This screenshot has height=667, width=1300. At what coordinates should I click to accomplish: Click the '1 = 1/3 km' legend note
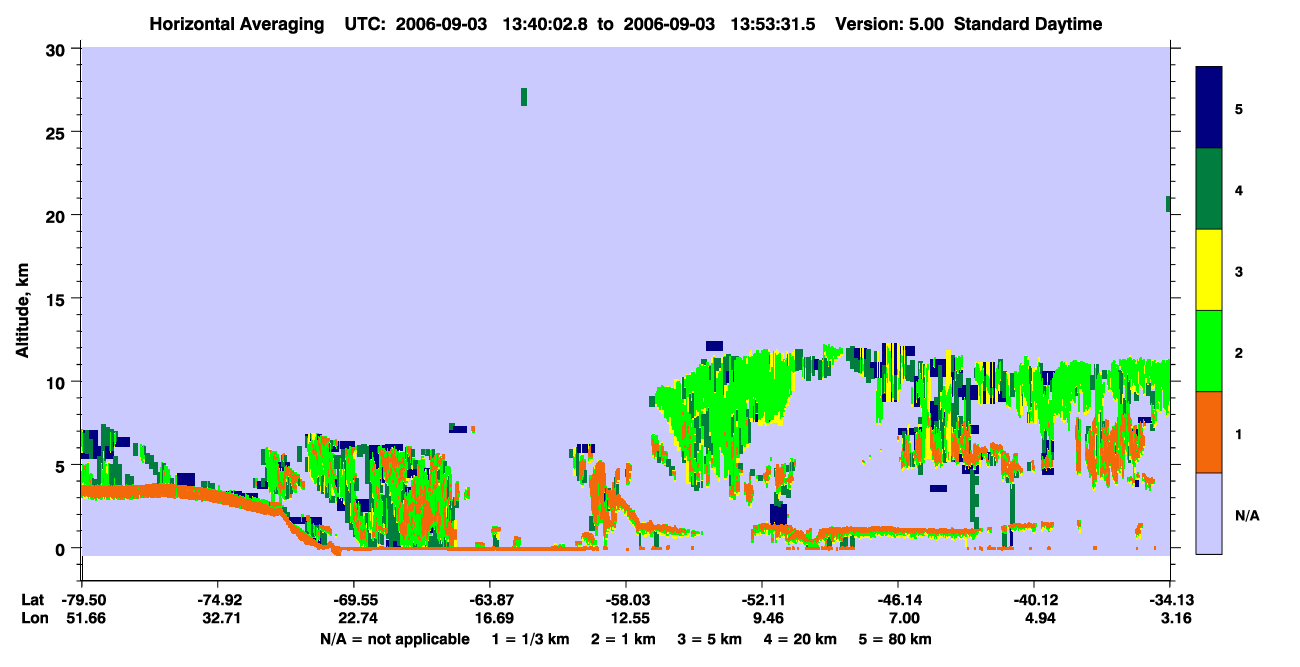click(528, 639)
